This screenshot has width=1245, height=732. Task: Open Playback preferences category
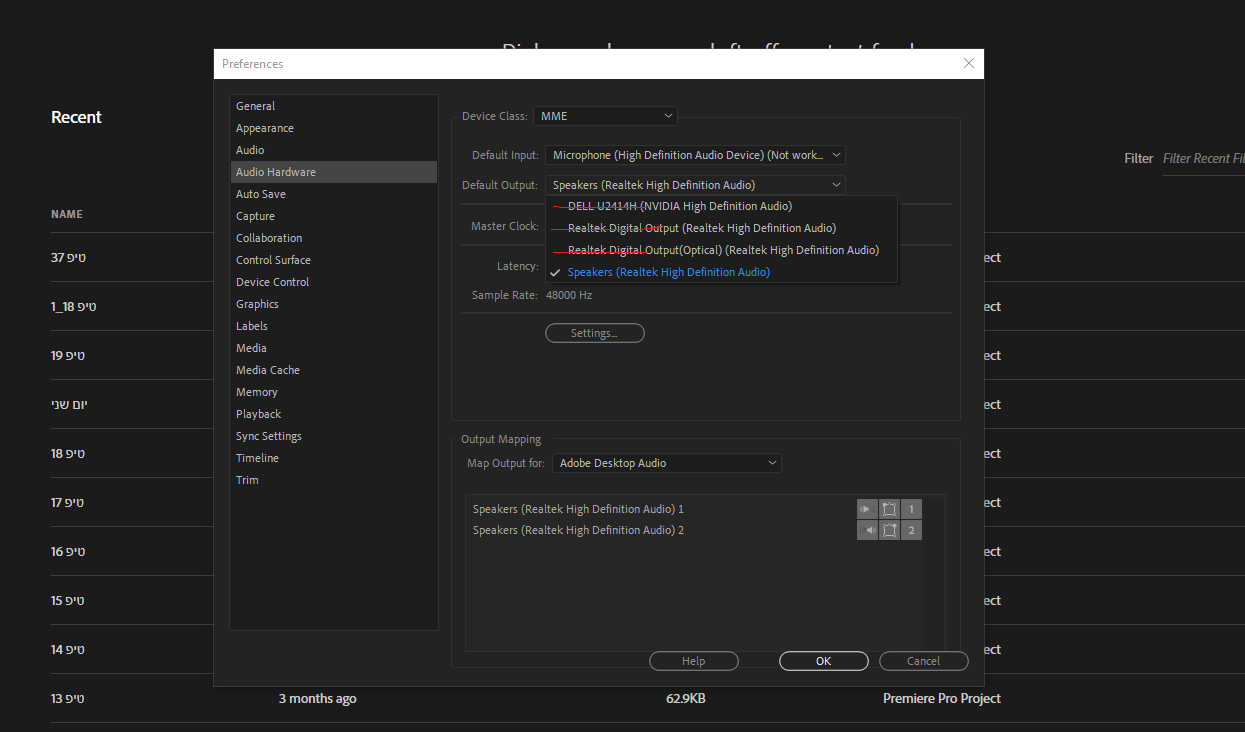tap(334, 414)
